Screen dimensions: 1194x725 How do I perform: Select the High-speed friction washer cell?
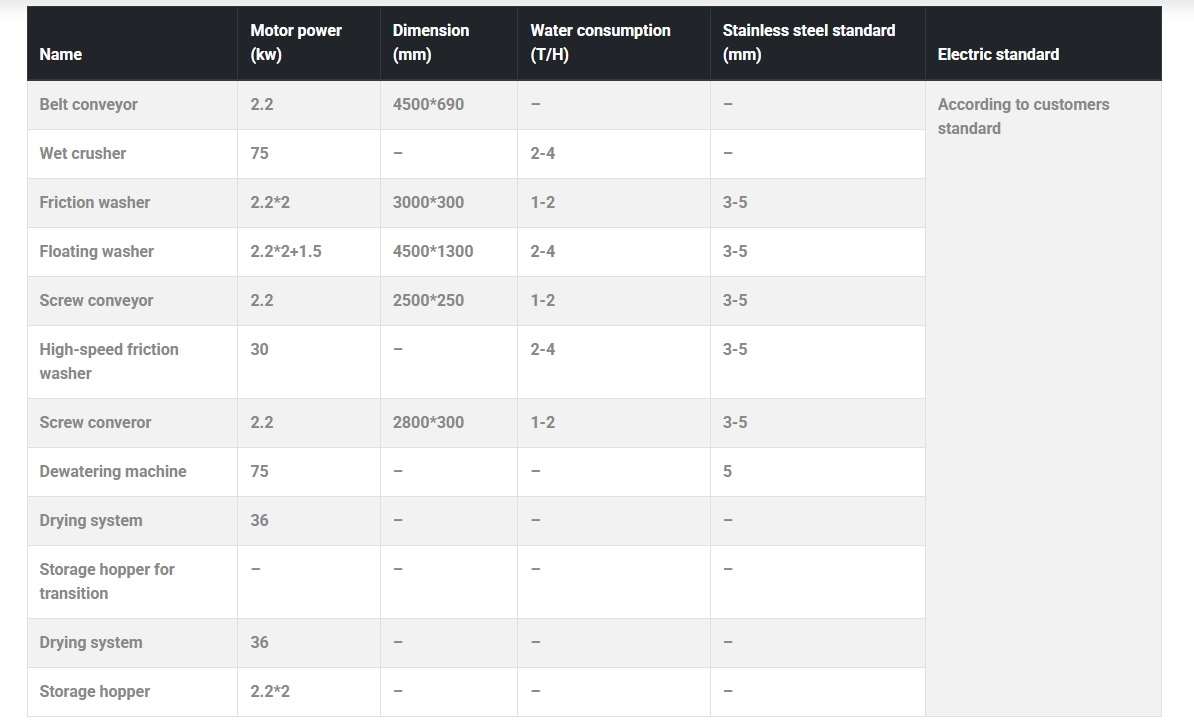(109, 361)
